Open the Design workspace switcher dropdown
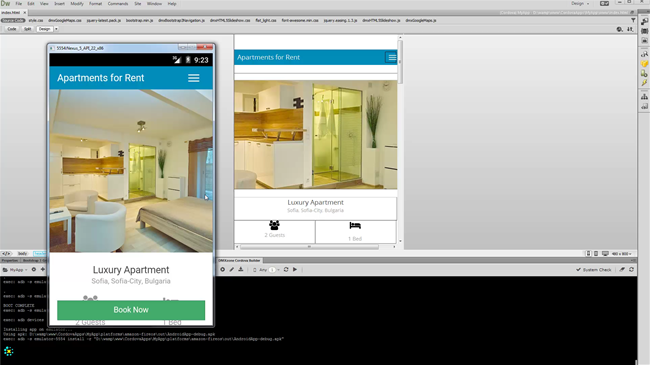Image resolution: width=650 pixels, height=365 pixels. click(x=580, y=3)
